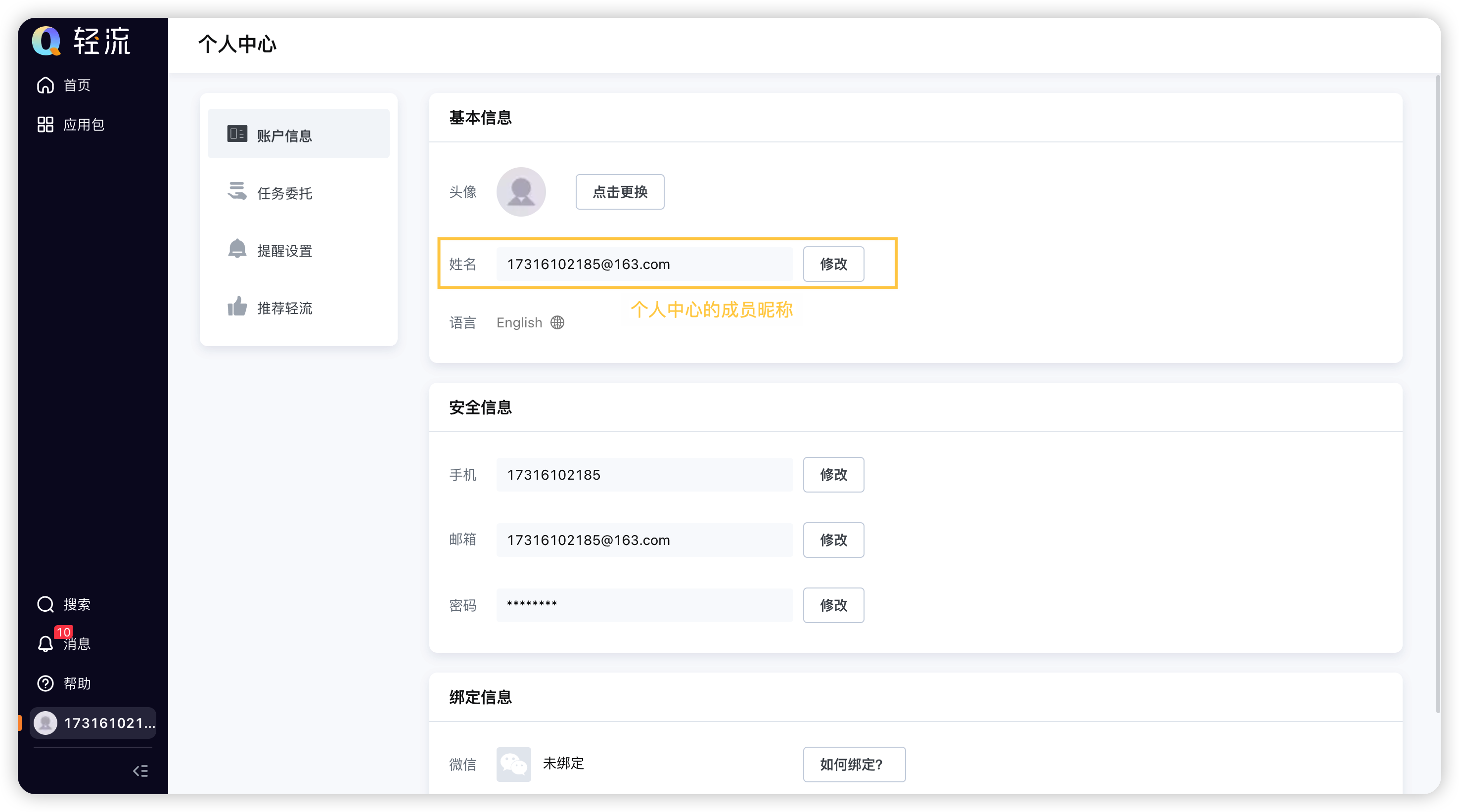The width and height of the screenshot is (1459, 812).
Task: Open 应用包 in the sidebar
Action: [x=84, y=125]
